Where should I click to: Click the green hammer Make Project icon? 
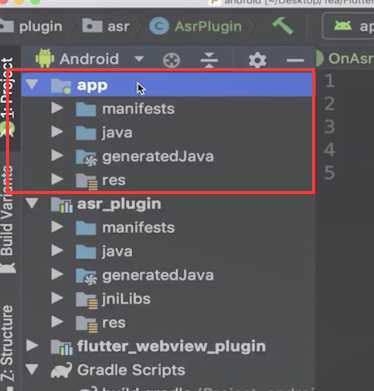282,26
